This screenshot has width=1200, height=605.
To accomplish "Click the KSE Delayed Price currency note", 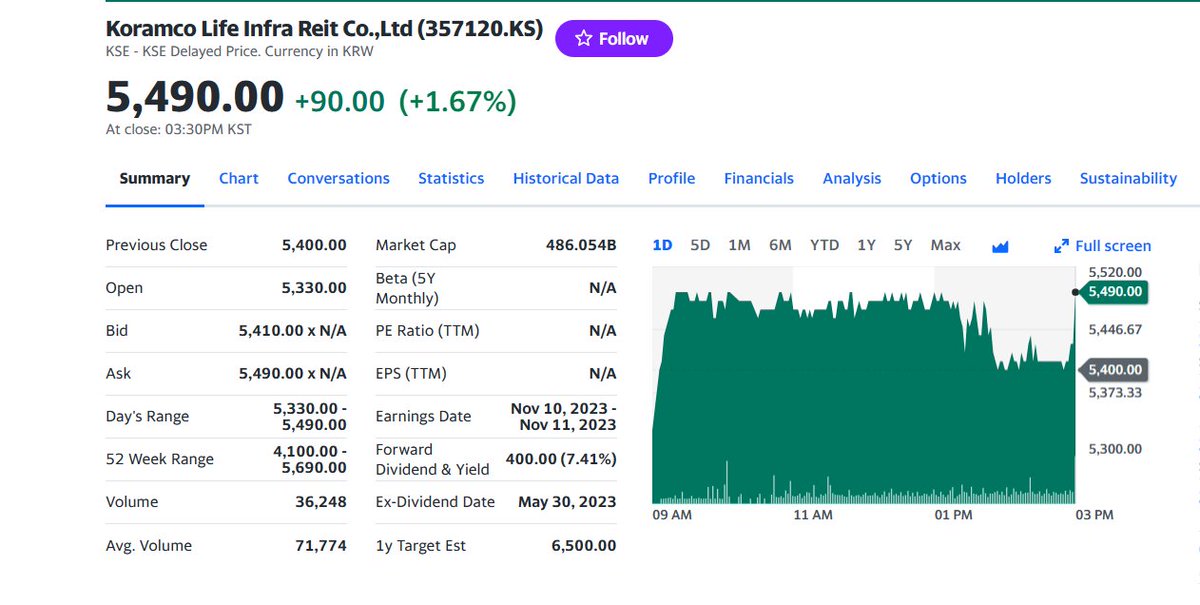I will tap(239, 52).
